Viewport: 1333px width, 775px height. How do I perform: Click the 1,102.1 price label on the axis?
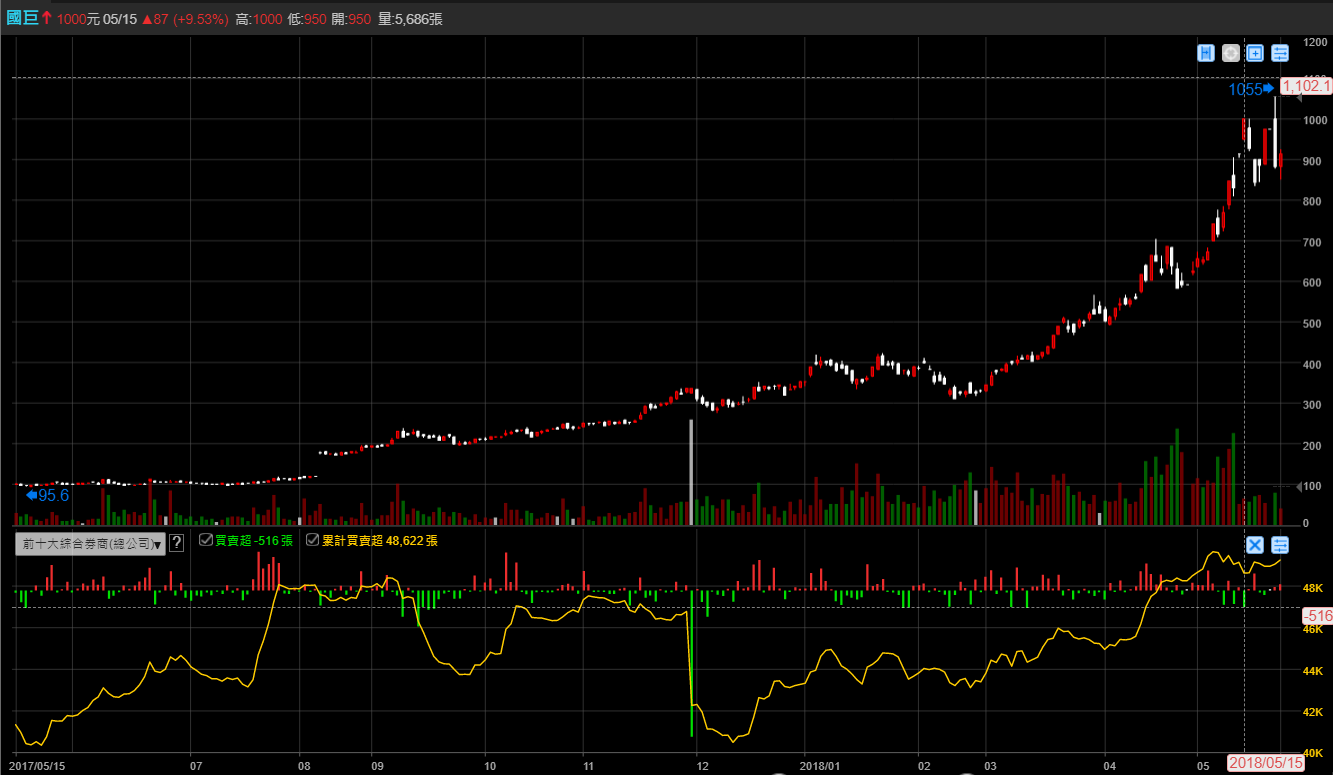click(1306, 87)
